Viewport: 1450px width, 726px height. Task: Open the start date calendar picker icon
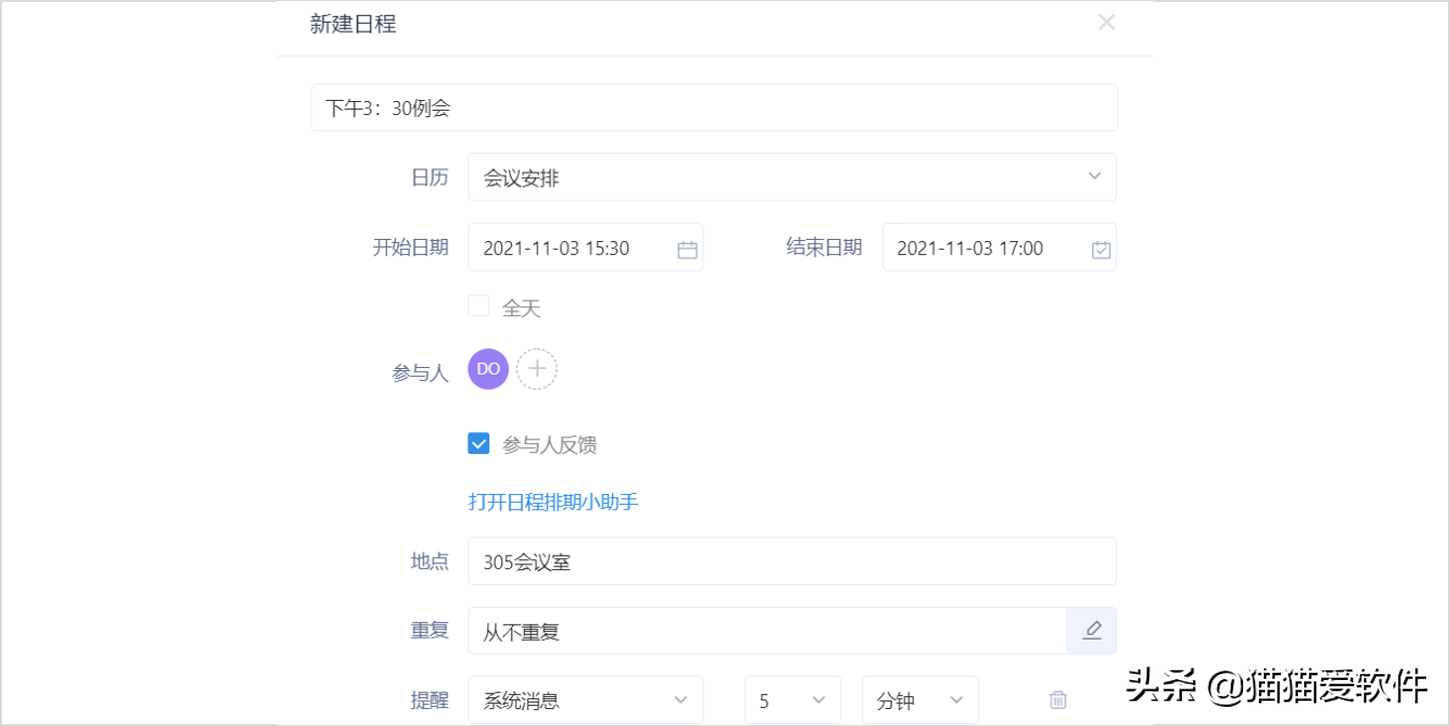[686, 247]
